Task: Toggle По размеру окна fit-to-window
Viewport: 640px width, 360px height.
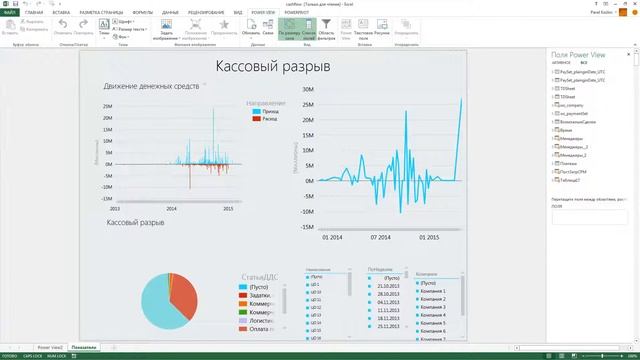Action: click(x=289, y=29)
